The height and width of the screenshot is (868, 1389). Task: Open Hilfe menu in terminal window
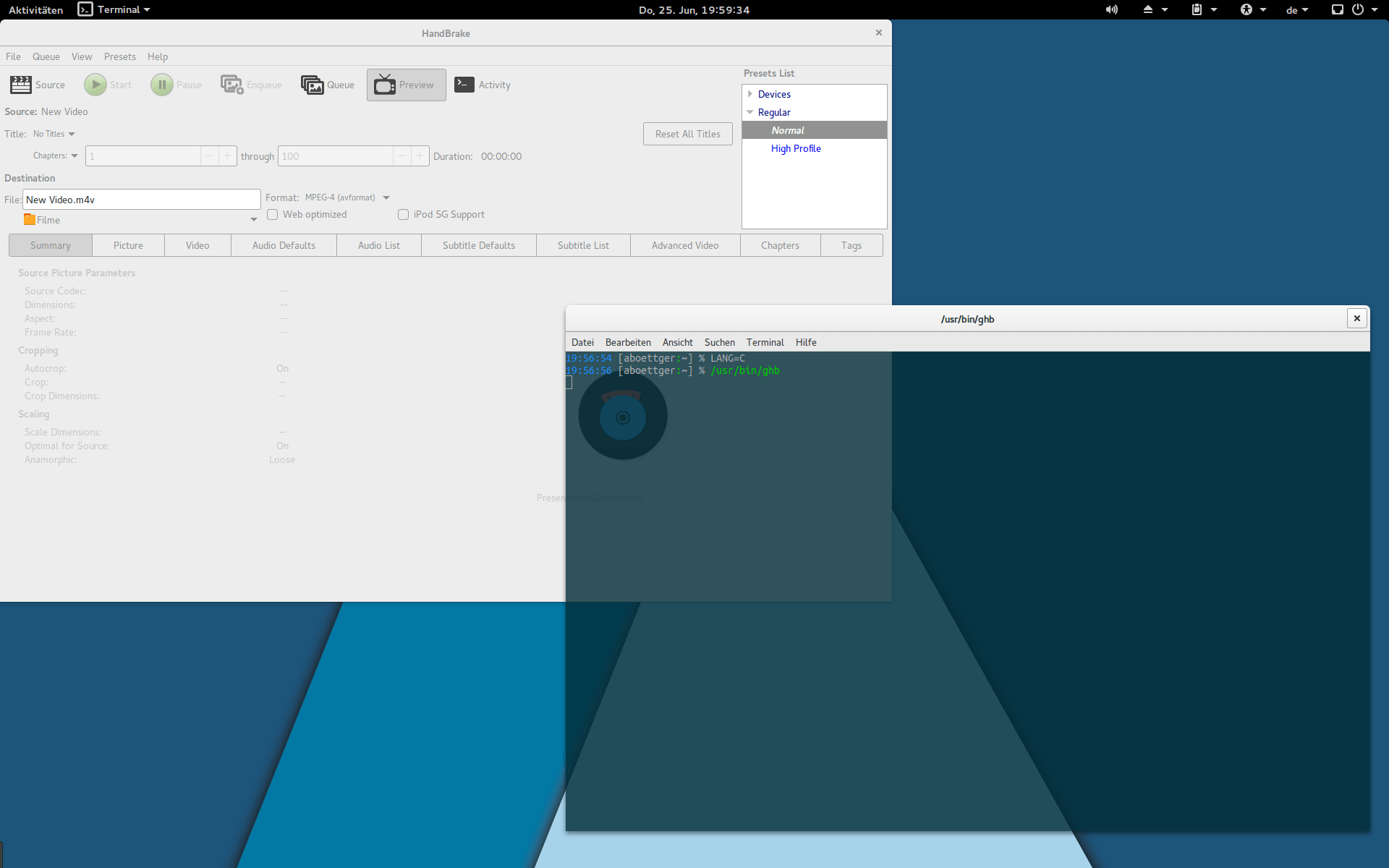pyautogui.click(x=806, y=342)
